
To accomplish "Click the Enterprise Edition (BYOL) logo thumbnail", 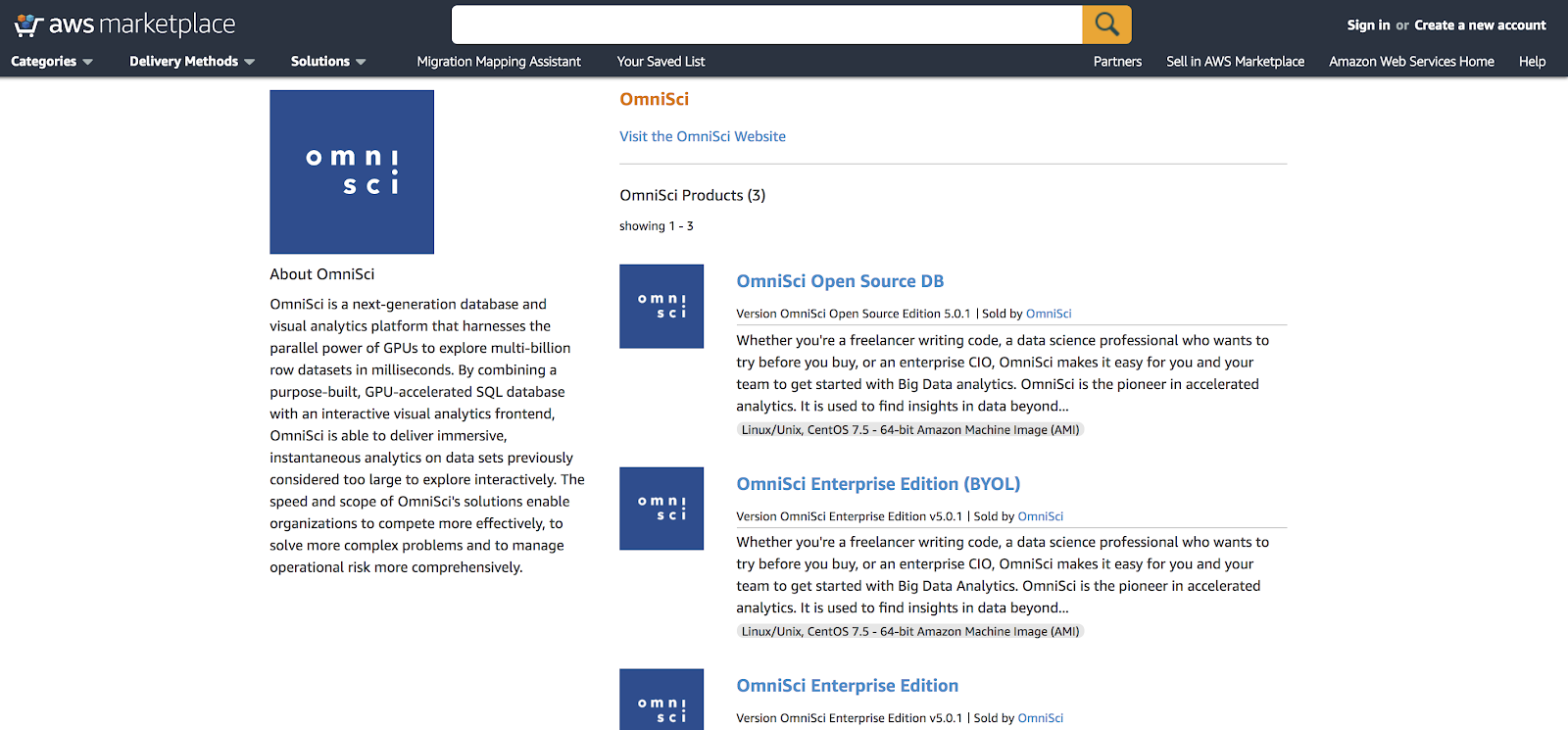I will point(661,509).
